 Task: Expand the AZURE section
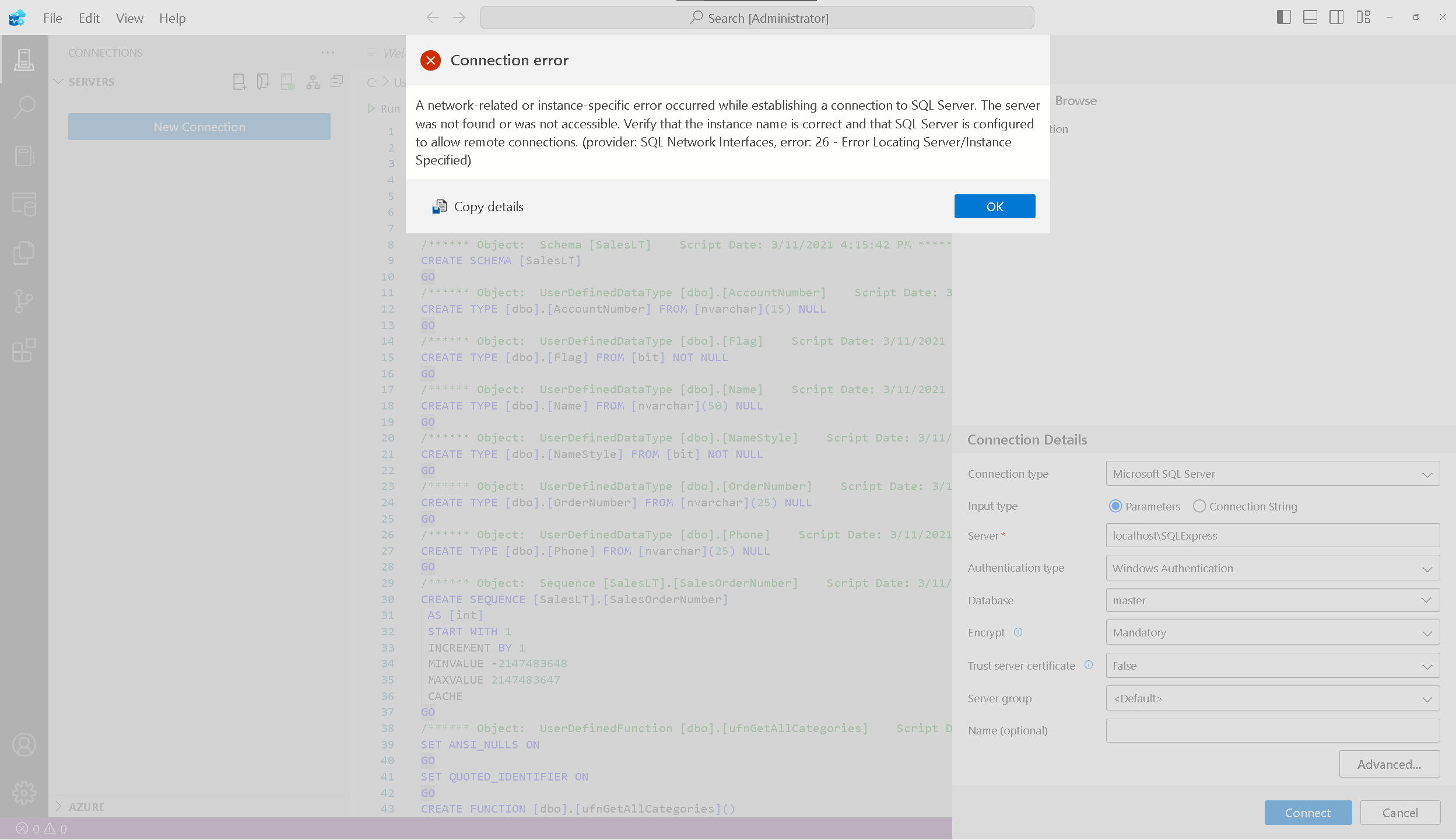click(x=86, y=807)
